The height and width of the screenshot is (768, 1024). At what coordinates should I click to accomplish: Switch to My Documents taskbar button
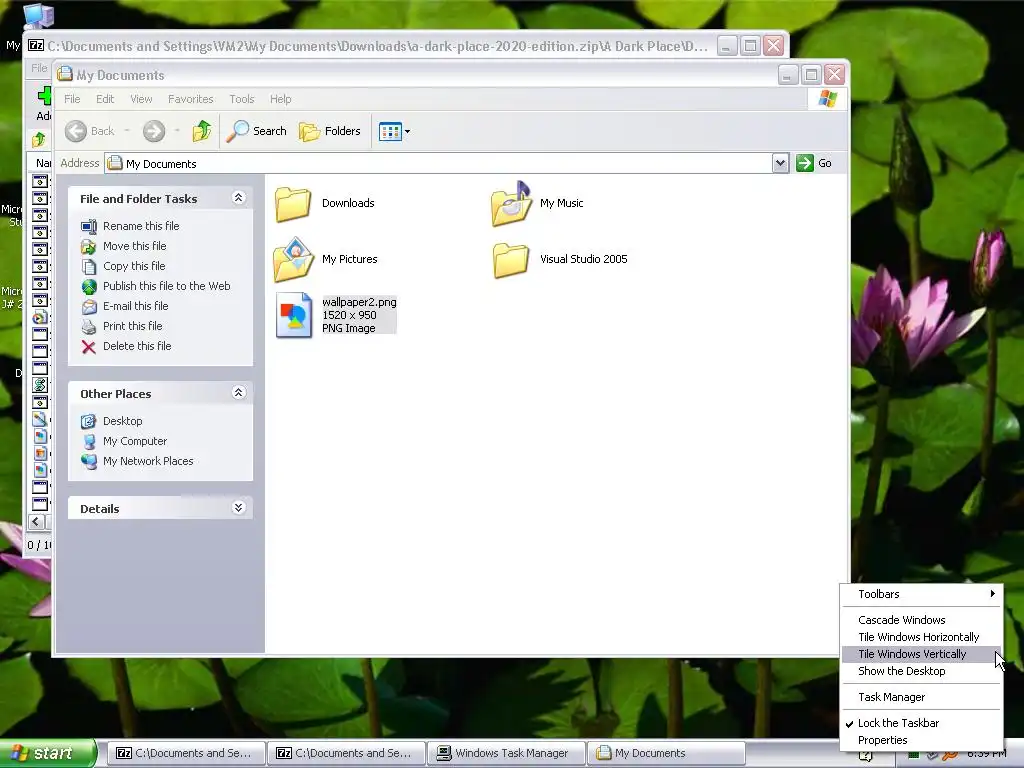tap(667, 753)
